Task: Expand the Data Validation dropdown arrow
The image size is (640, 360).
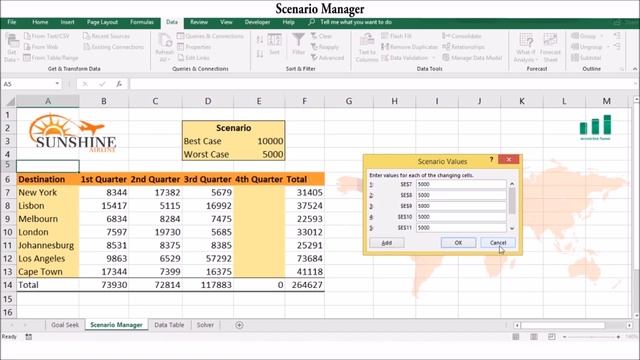Action: click(x=434, y=58)
